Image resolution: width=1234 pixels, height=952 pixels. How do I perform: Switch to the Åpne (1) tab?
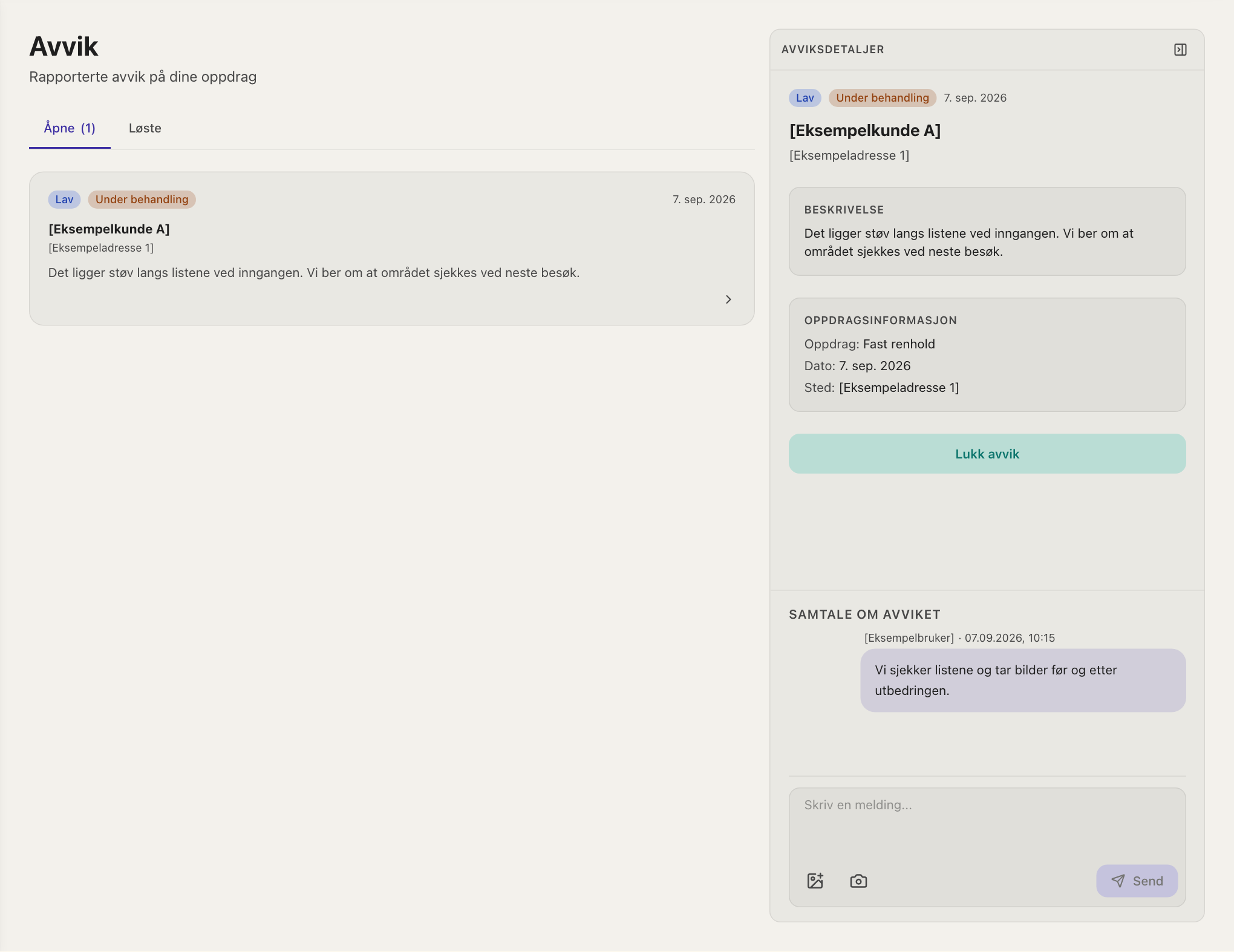pyautogui.click(x=70, y=128)
